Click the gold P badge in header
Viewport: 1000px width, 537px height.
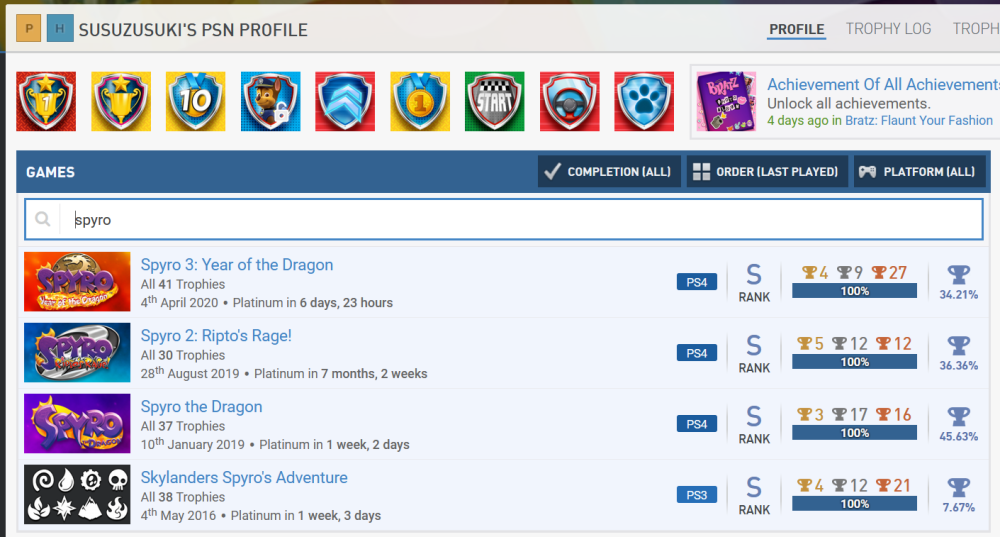pyautogui.click(x=30, y=29)
